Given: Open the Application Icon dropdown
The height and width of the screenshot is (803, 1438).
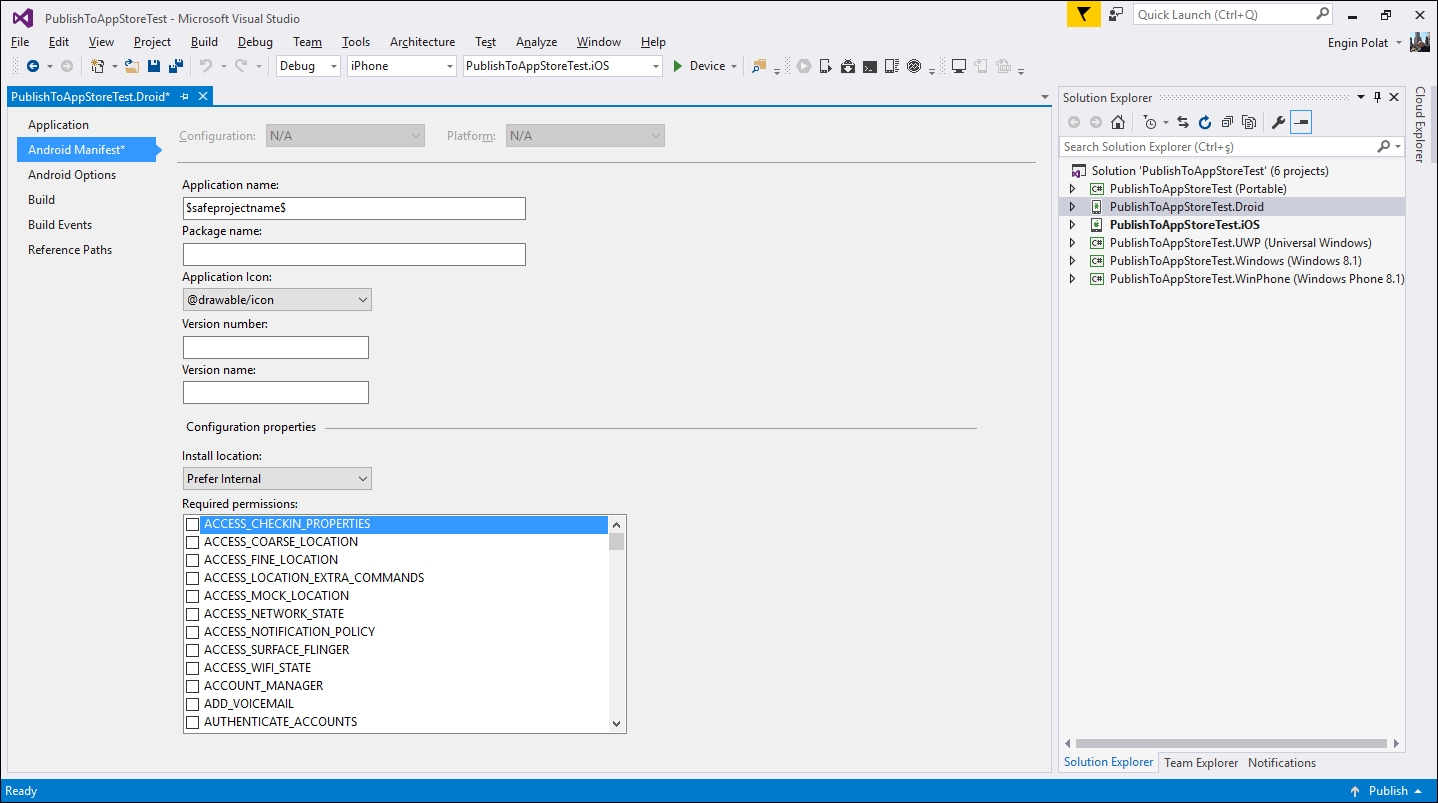Looking at the screenshot, I should [x=361, y=299].
